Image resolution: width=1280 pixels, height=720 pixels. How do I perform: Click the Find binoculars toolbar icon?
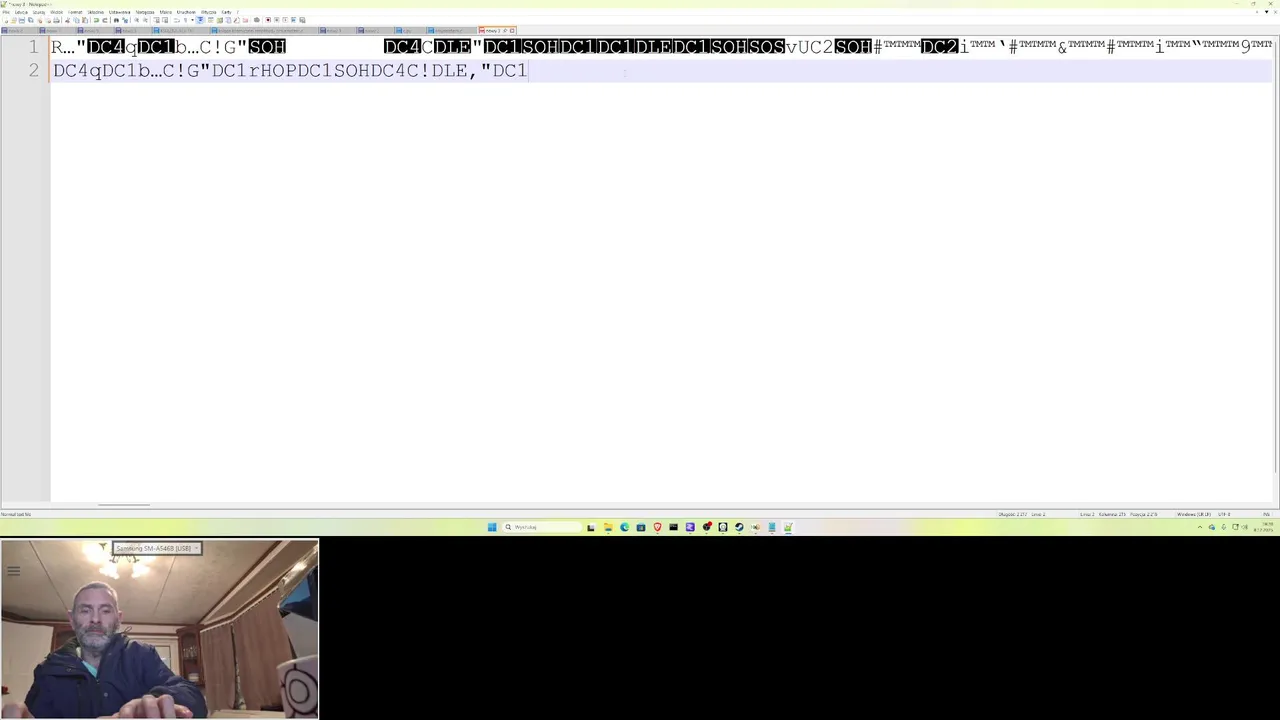116,20
